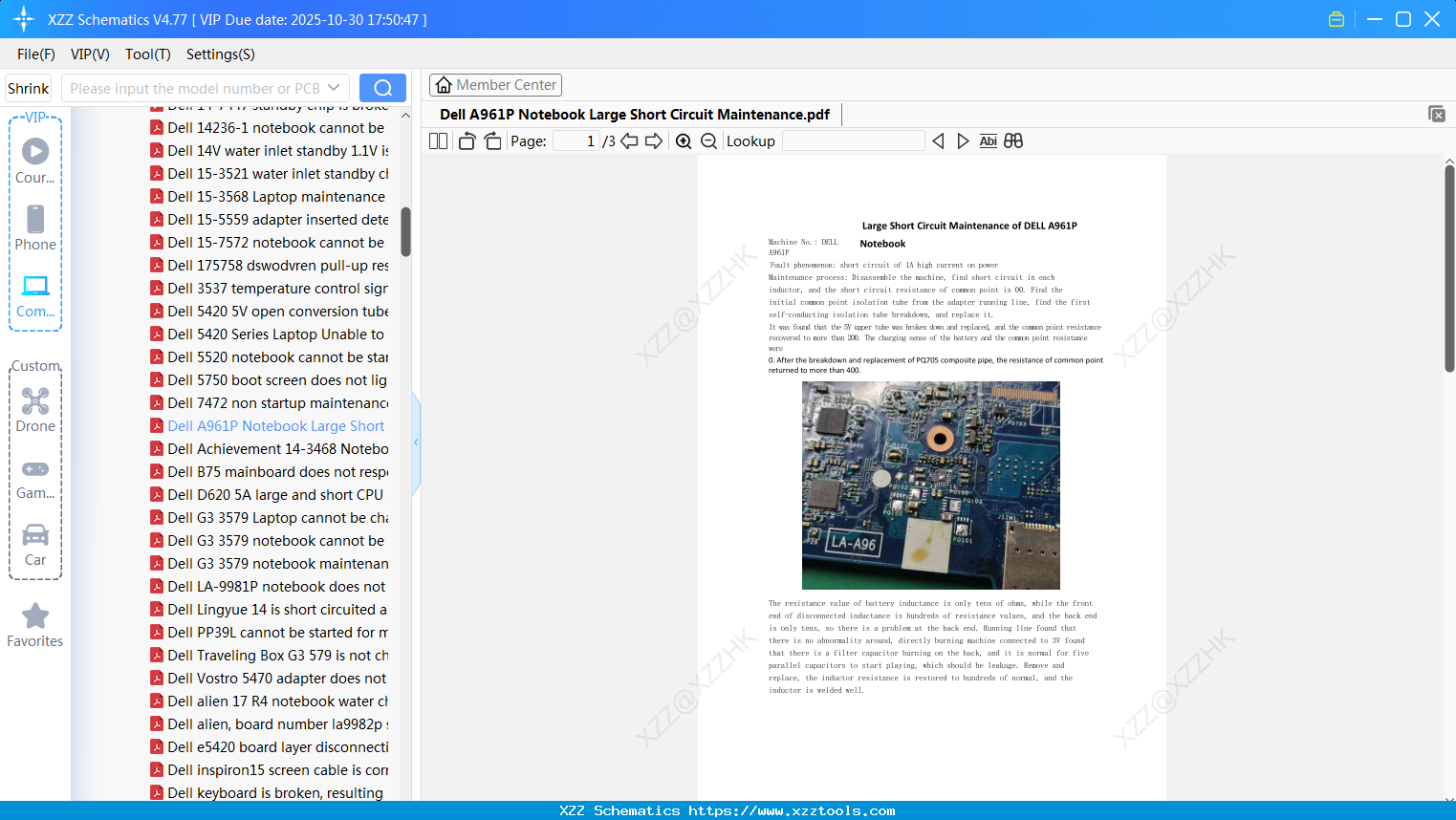Rotate the PDF page counterclockwise
The width and height of the screenshot is (1456, 820).
[x=467, y=141]
